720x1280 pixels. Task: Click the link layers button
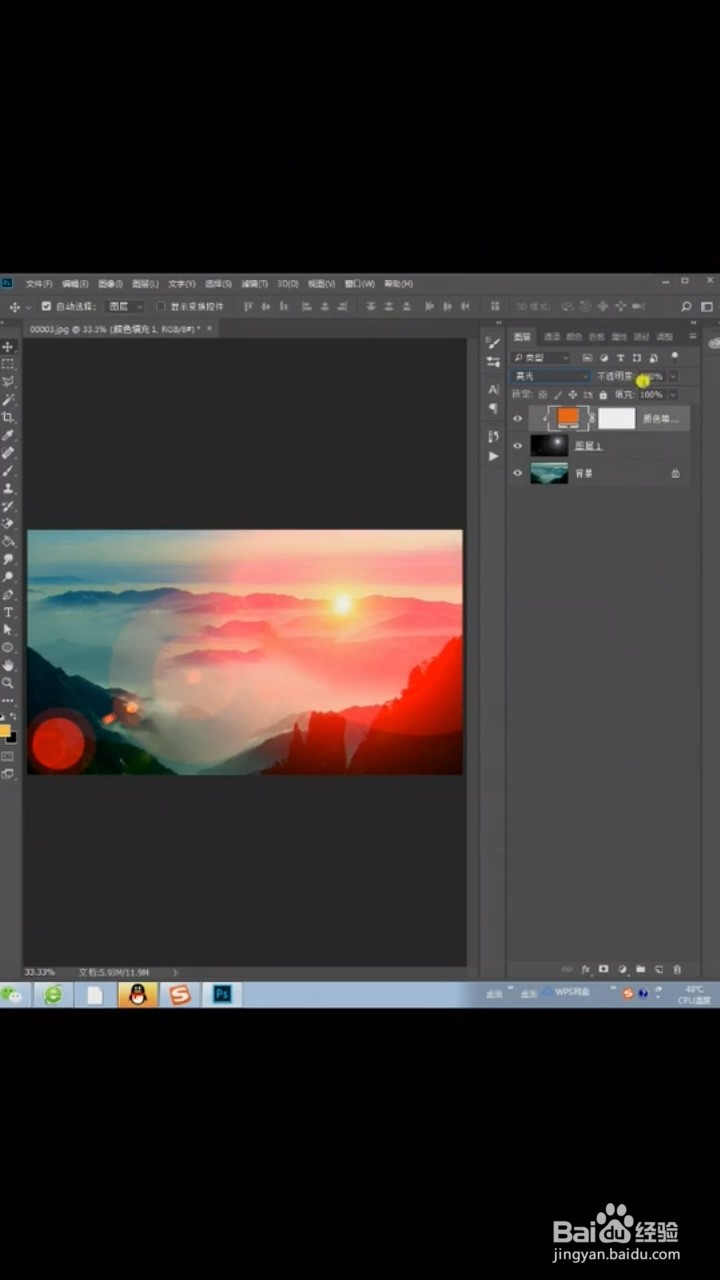567,969
